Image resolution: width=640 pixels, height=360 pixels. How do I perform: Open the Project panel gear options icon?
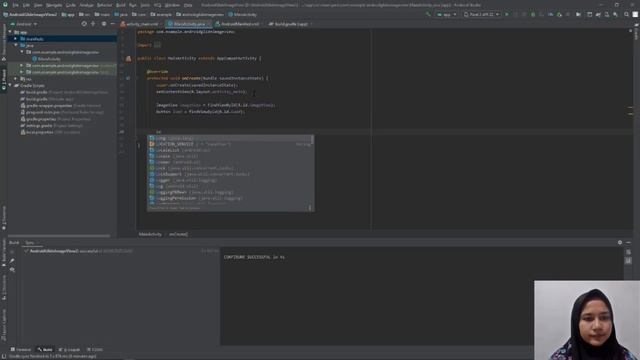(104, 24)
